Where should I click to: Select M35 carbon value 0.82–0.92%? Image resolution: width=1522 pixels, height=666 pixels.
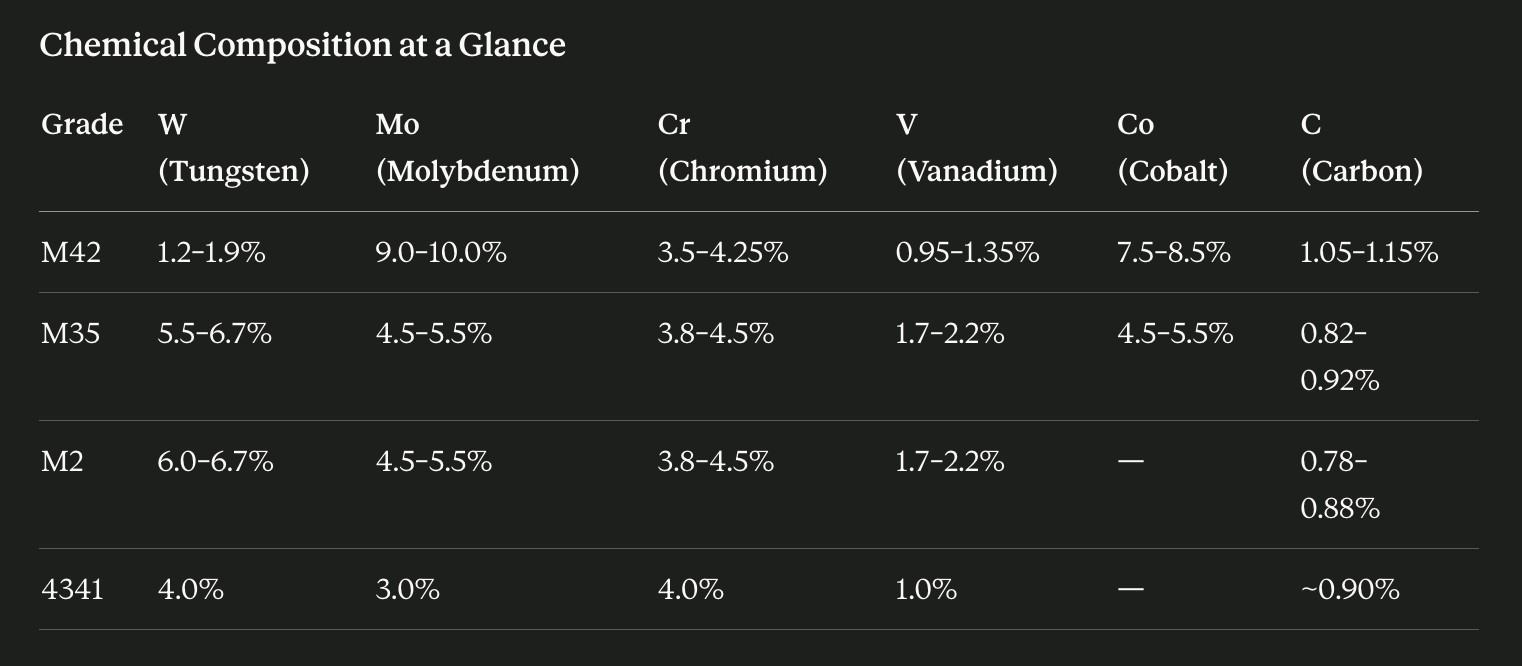click(x=1339, y=357)
